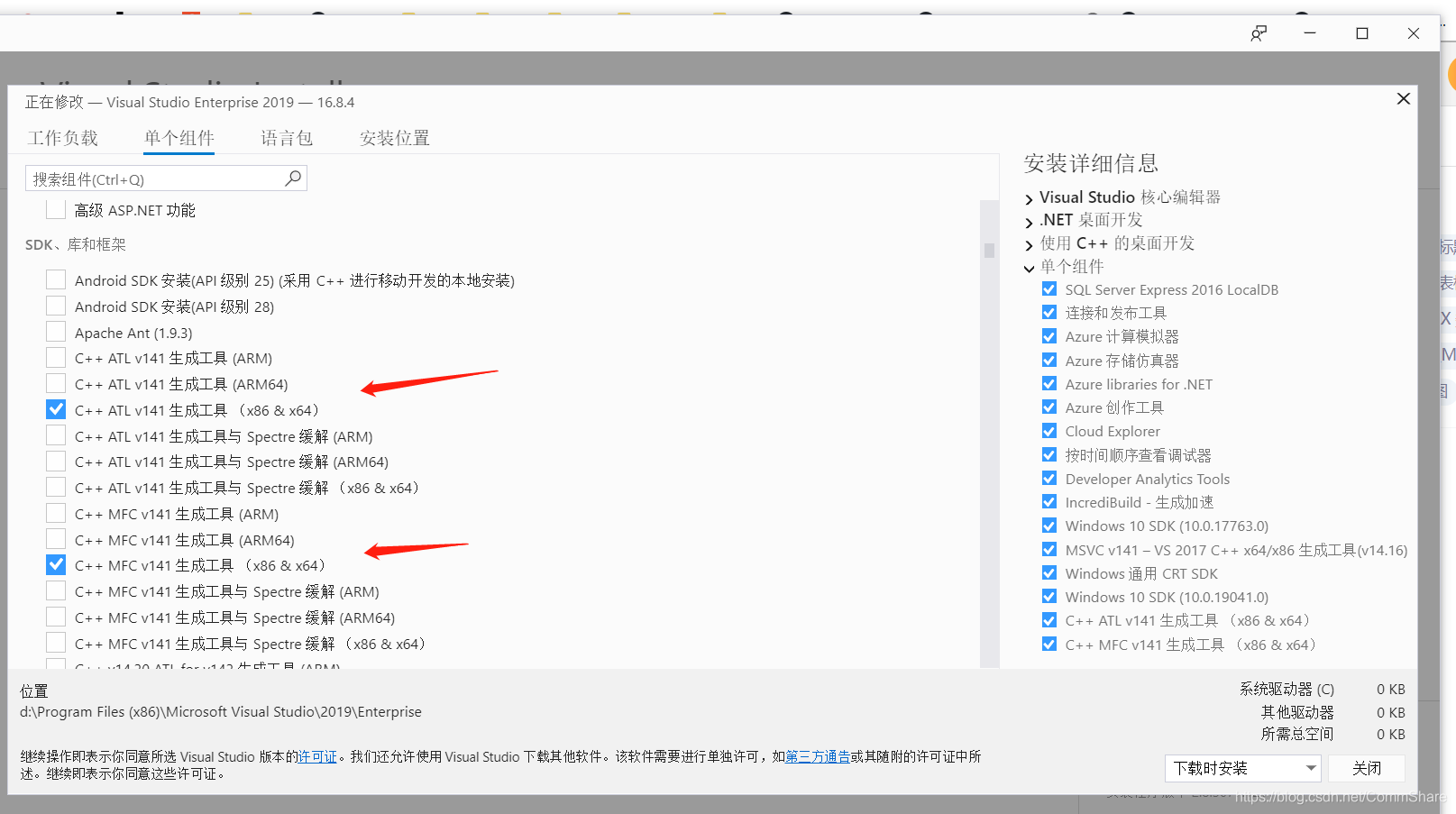Close the modify dialog with X
The image size is (1456, 814).
pyautogui.click(x=1404, y=99)
